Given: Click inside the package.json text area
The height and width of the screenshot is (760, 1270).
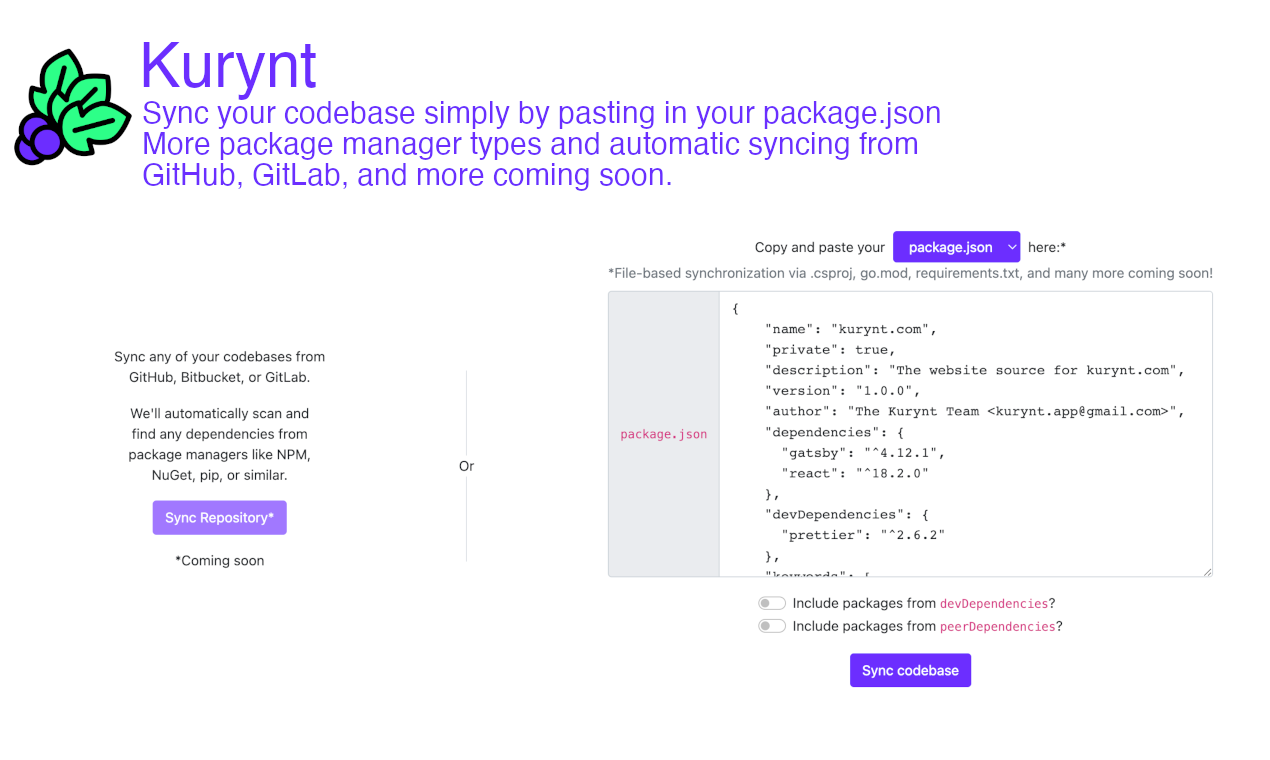Looking at the screenshot, I should [x=965, y=434].
